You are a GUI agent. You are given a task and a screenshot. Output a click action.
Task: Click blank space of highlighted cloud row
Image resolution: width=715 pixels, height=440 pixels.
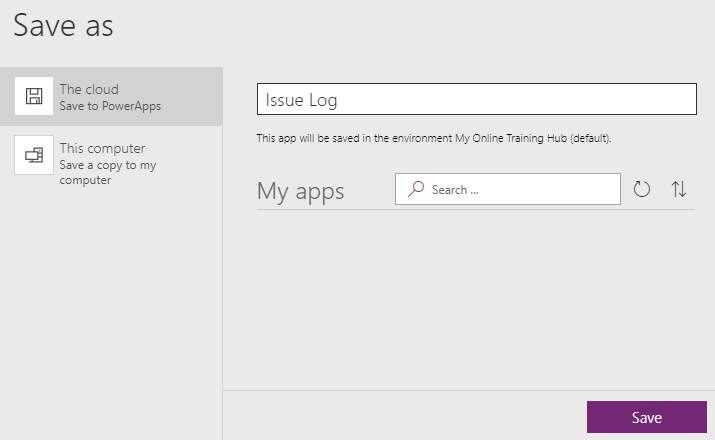(x=192, y=96)
